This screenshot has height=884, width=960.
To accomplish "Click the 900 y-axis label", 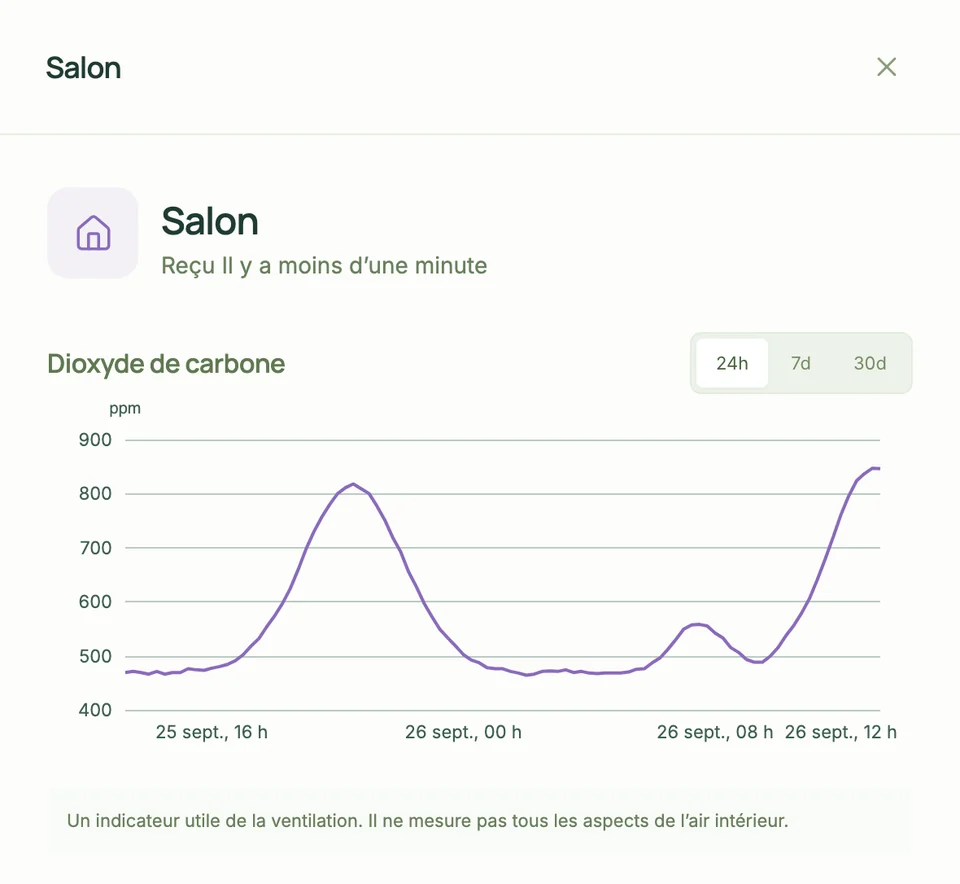I will pos(95,440).
